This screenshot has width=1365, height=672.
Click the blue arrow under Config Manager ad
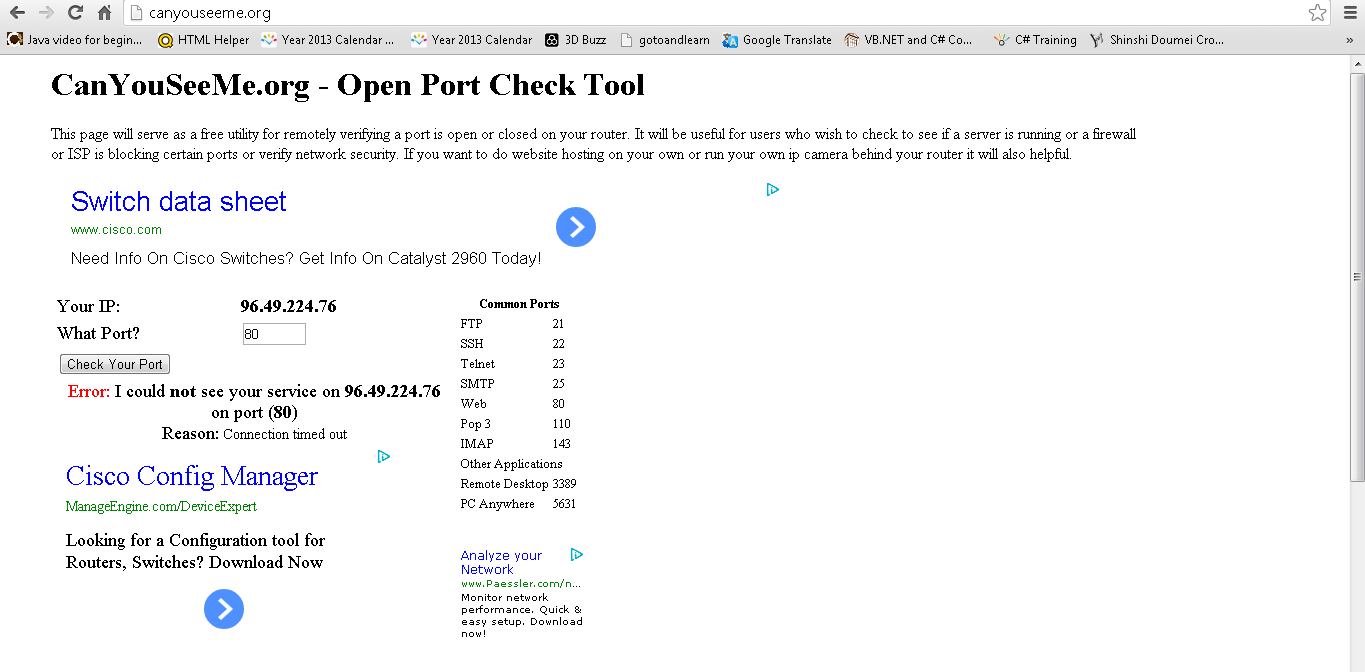pyautogui.click(x=224, y=609)
